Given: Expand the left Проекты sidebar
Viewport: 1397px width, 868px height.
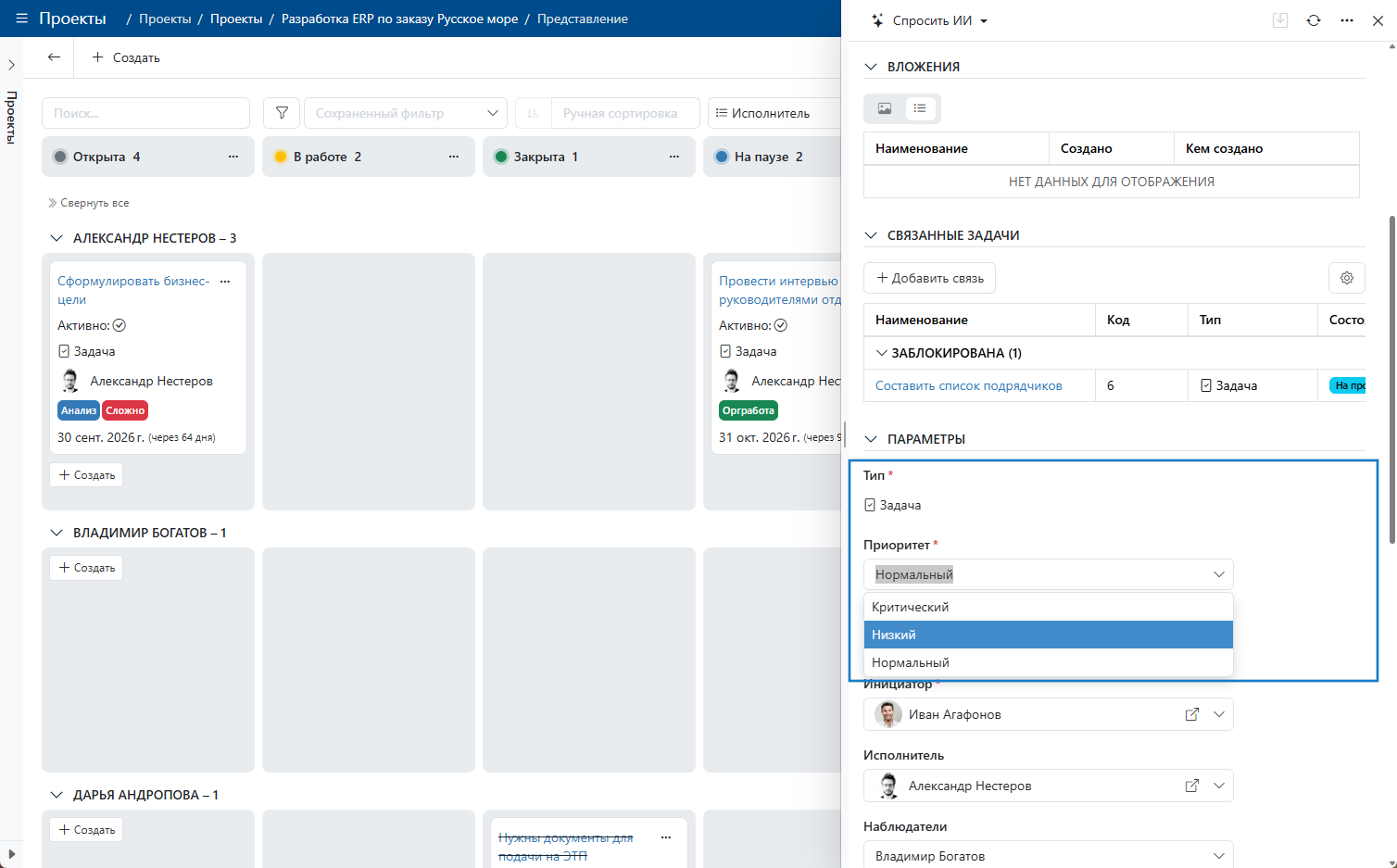Looking at the screenshot, I should 11,65.
